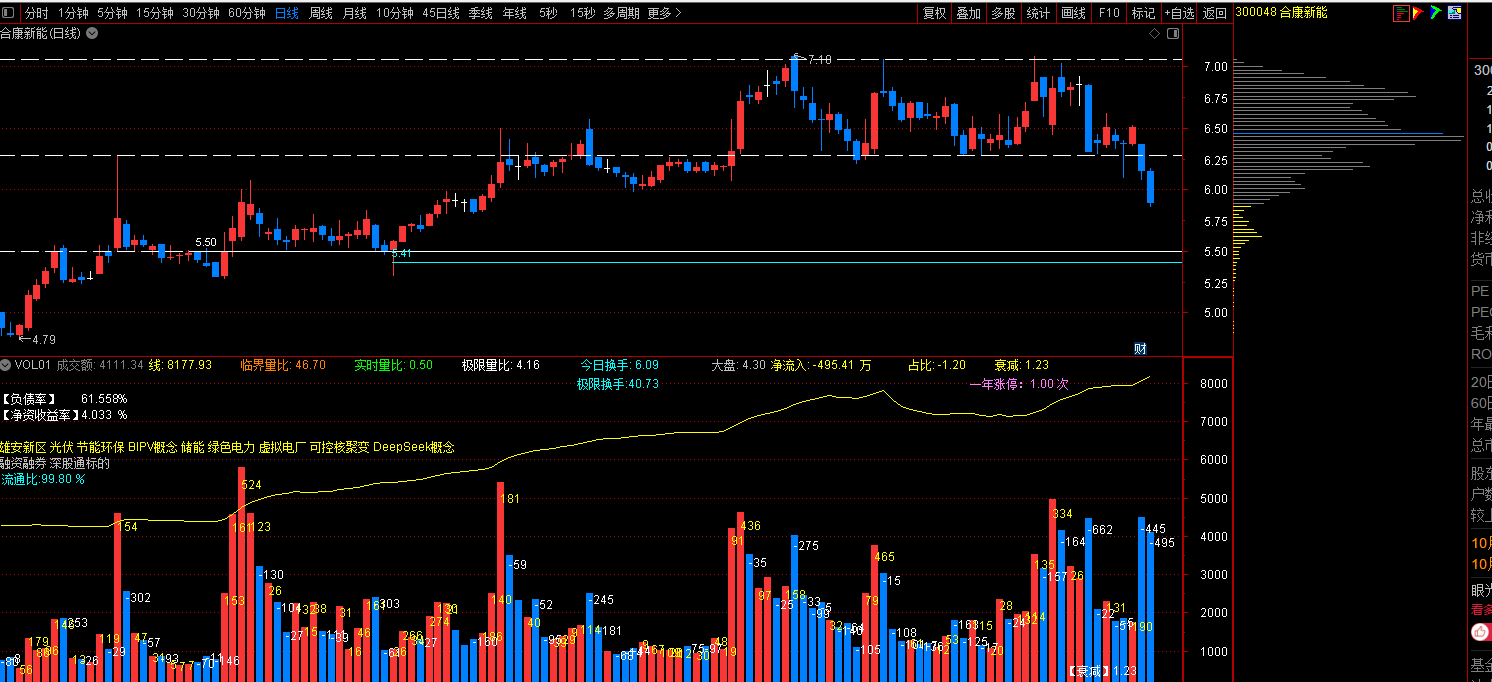This screenshot has width=1492, height=682.
Task: Toggle the left sidebar panel icon
Action: point(9,13)
